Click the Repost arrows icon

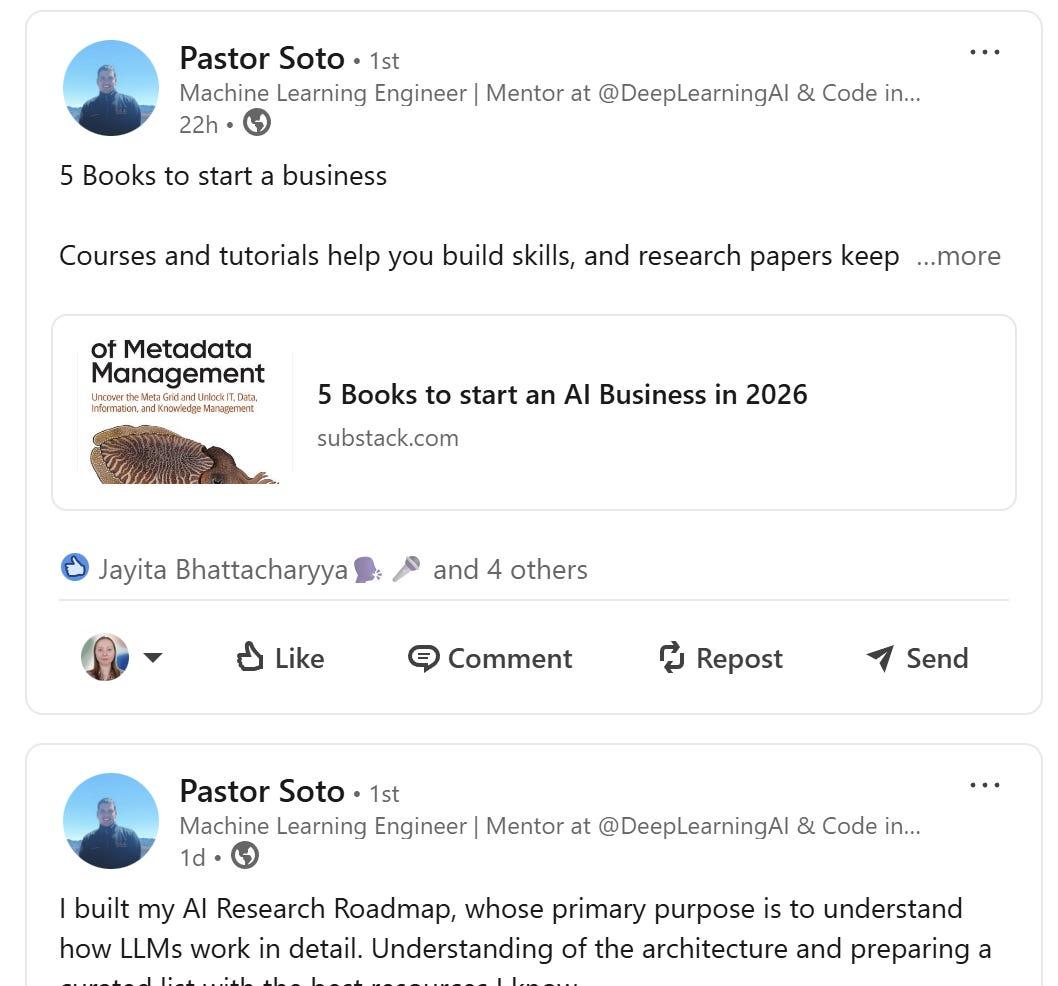[672, 657]
